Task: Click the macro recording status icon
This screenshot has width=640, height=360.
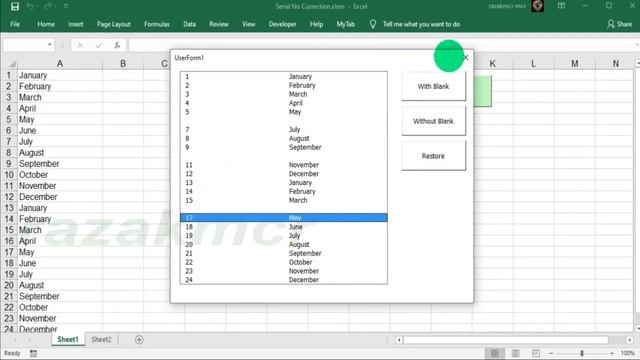Action: [x=33, y=353]
